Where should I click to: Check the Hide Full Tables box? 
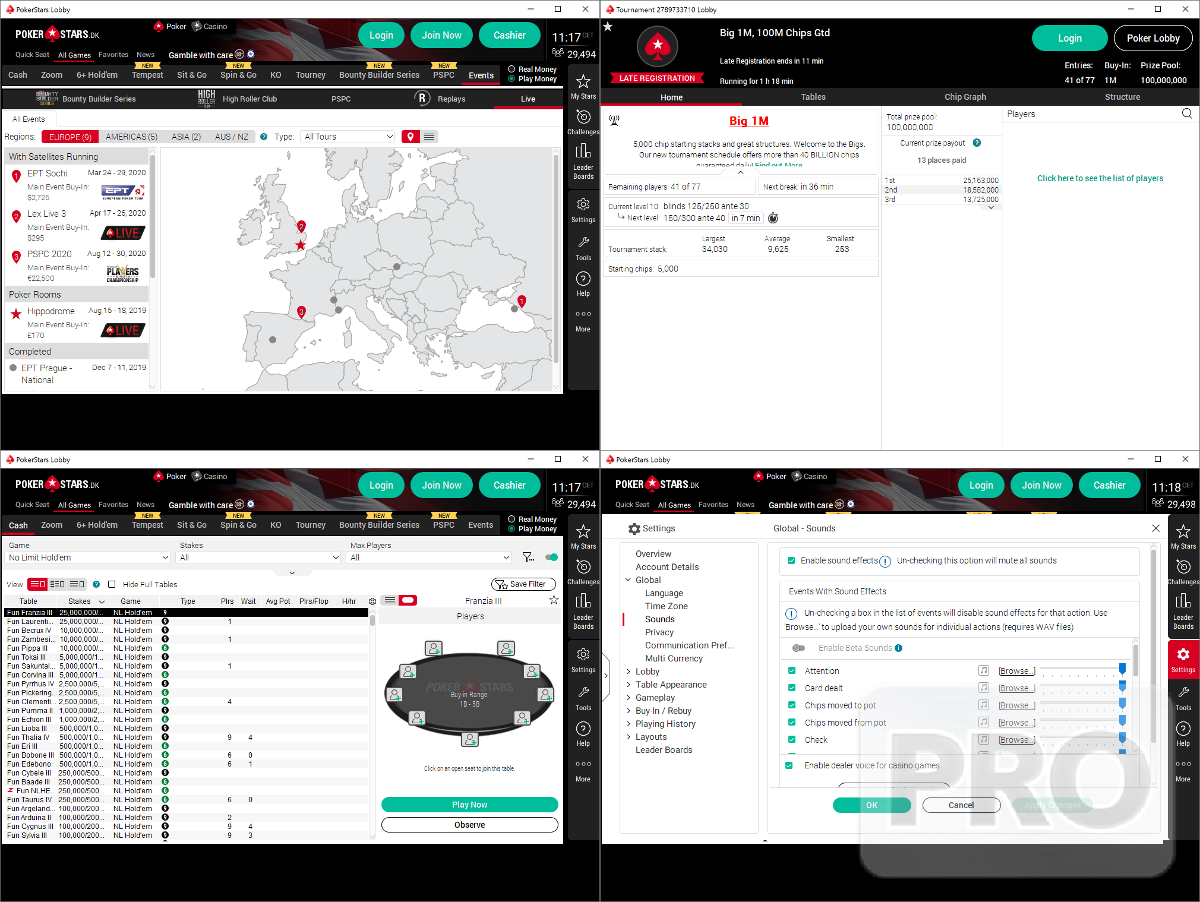coord(112,584)
